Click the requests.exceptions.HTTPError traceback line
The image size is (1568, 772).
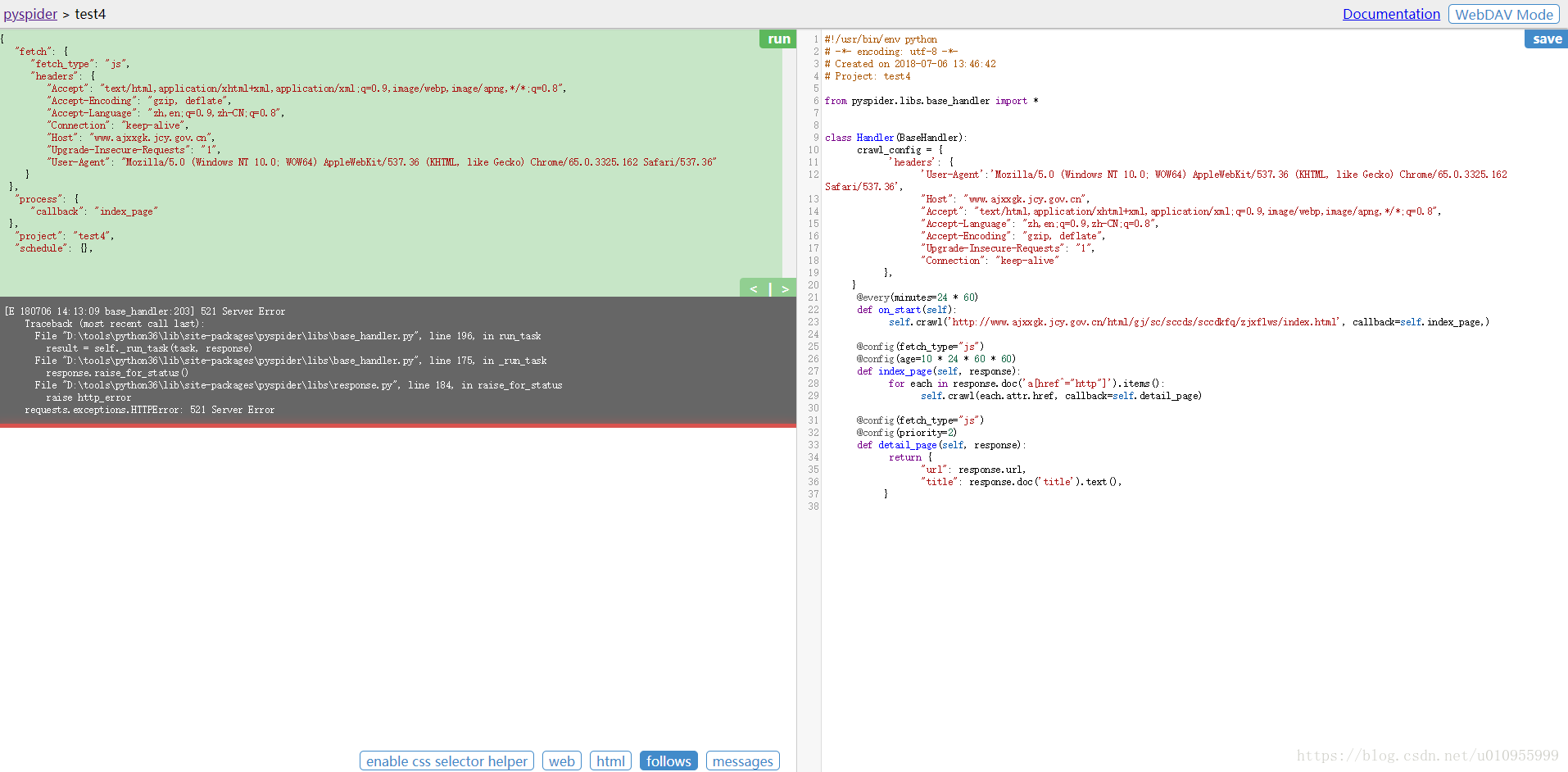coord(150,410)
